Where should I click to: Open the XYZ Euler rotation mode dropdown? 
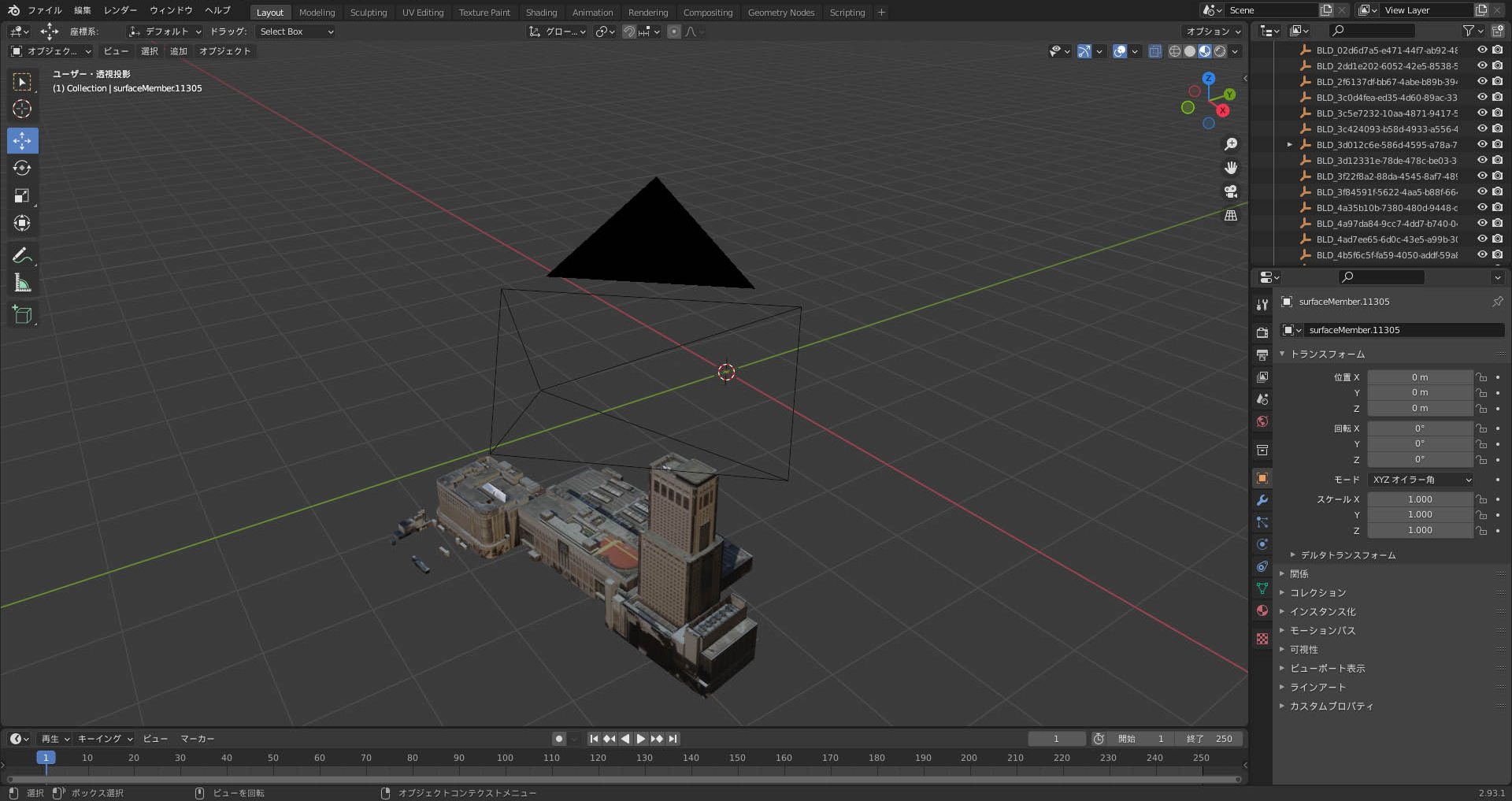coord(1420,480)
